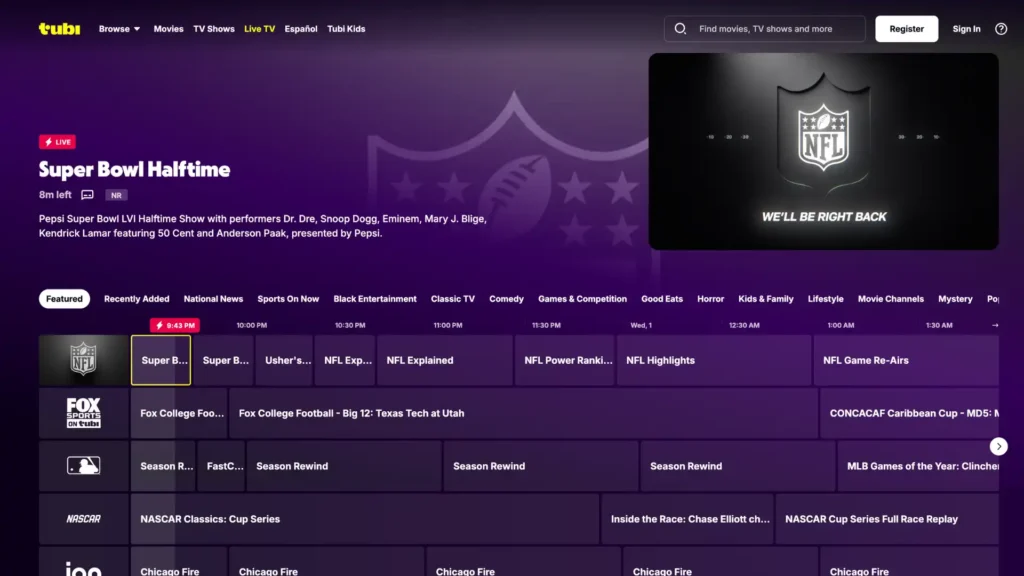
Task: Select the Fox Sports on Tubi channel
Action: tap(84, 413)
